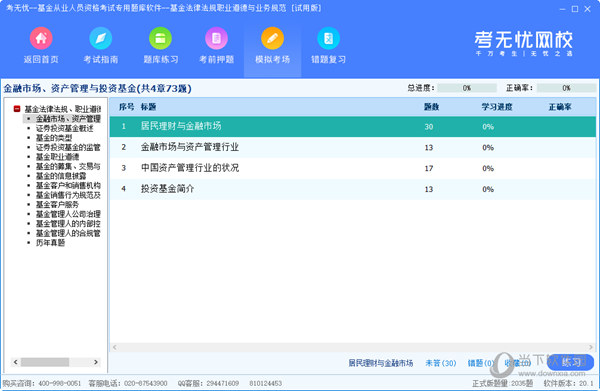The image size is (600, 391).
Task: Click the 总进度 progress bar
Action: click(467, 88)
